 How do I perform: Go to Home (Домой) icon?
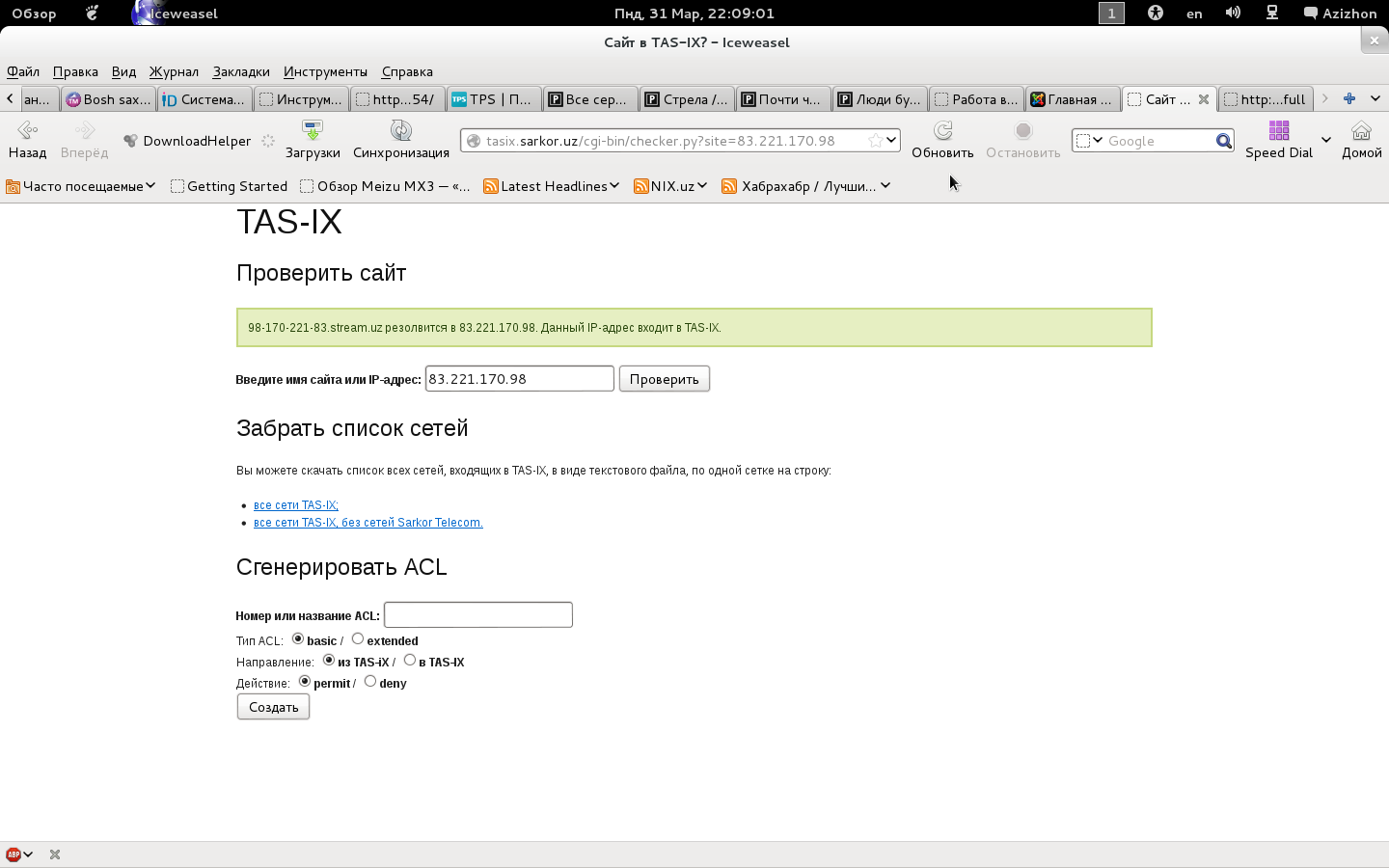point(1361,131)
